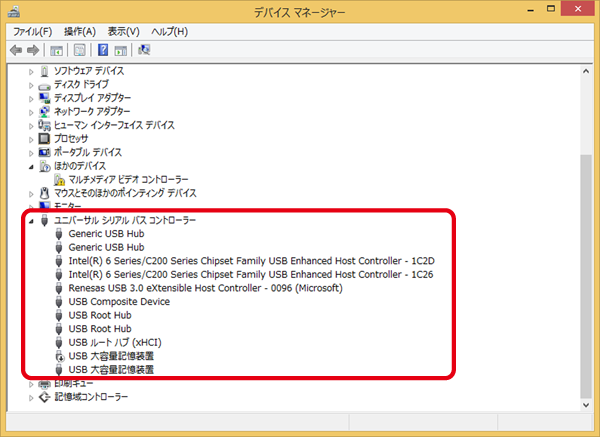Select Intel USB Enhanced Host Controller 1C2D
Screen dimensions: 600x437
pyautogui.click(x=251, y=261)
